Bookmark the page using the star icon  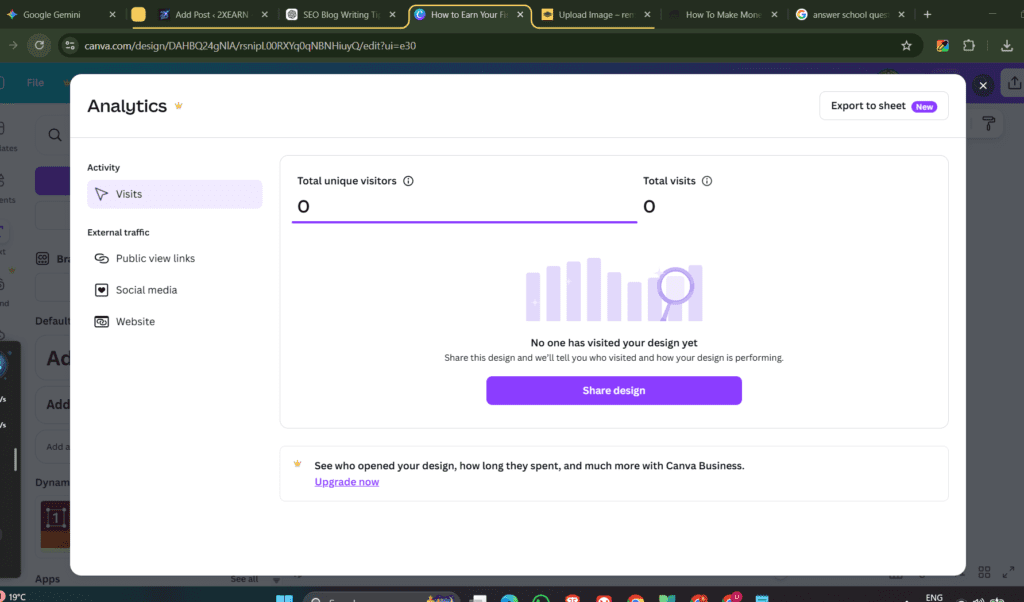coord(906,45)
